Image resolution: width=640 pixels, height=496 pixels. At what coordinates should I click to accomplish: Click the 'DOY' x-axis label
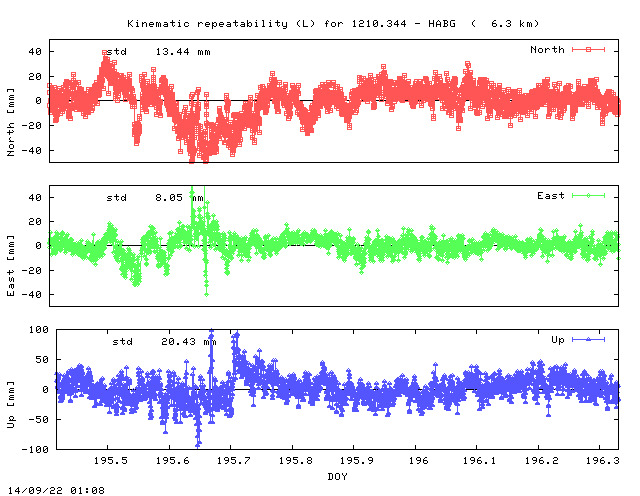point(337,476)
